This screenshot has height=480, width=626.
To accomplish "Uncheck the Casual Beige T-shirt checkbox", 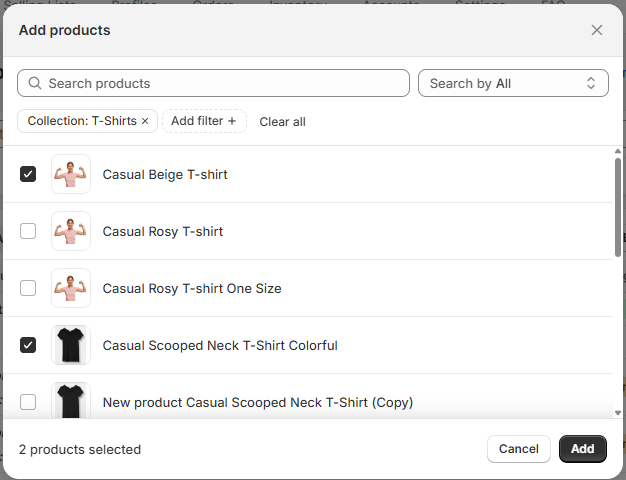I will coord(28,174).
